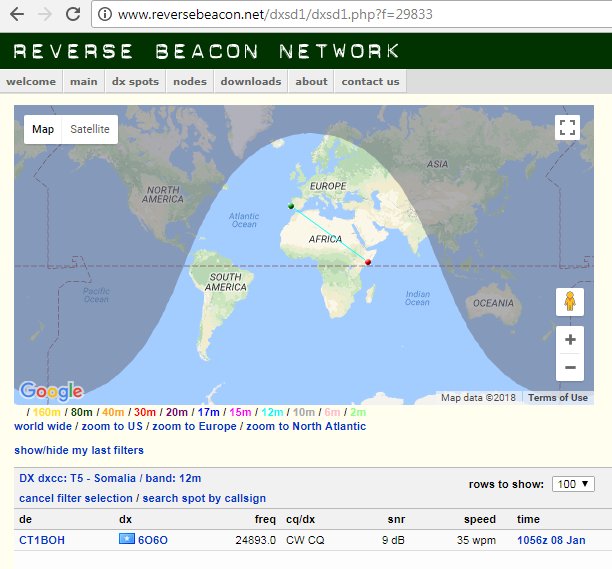Click cancel filter selection
The width and height of the screenshot is (612, 569).
[x=76, y=498]
